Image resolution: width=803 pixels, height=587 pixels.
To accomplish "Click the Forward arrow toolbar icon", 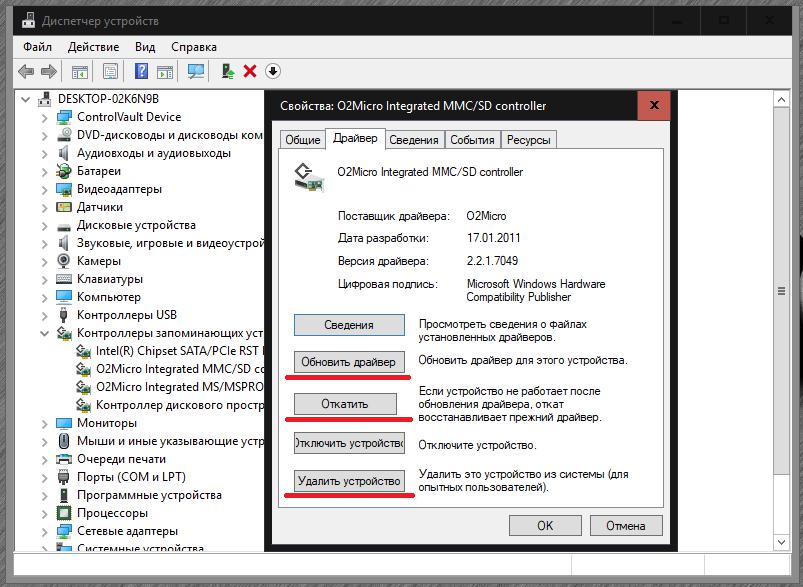I will (x=49, y=71).
